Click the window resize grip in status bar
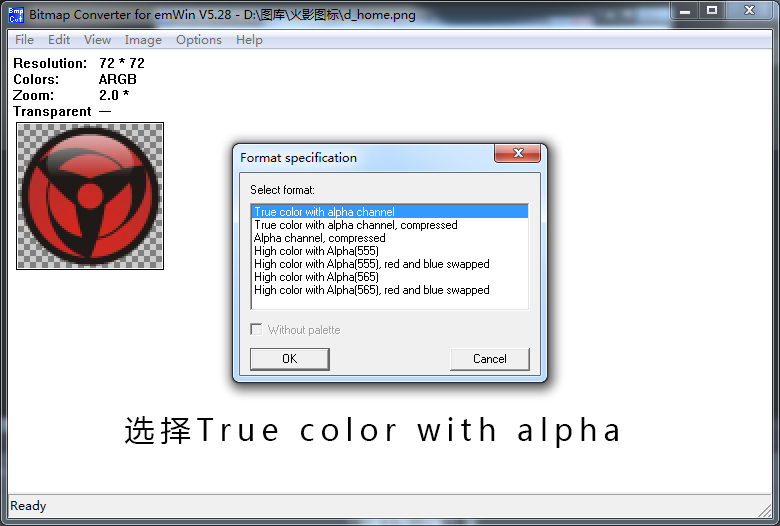780x526 pixels. pos(765,511)
